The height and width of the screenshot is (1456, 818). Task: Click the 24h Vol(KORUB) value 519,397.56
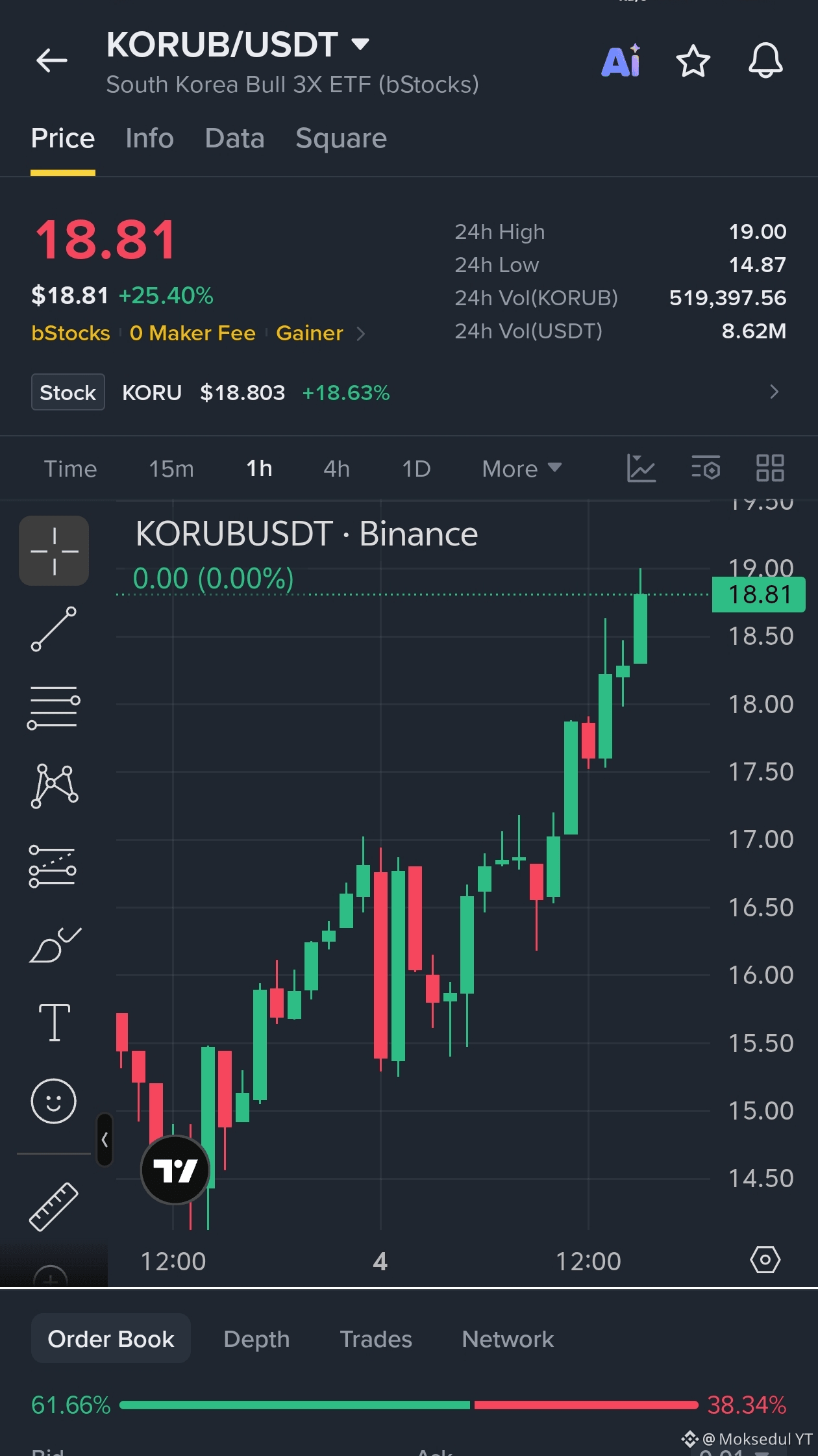728,298
